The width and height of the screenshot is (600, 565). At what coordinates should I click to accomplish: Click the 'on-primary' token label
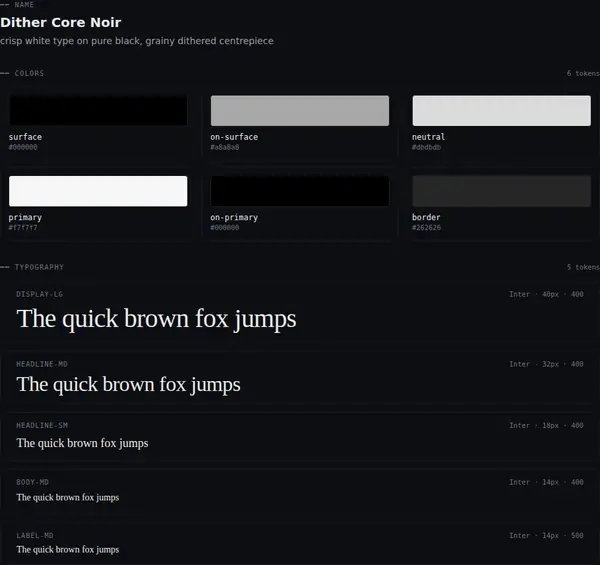click(x=234, y=218)
